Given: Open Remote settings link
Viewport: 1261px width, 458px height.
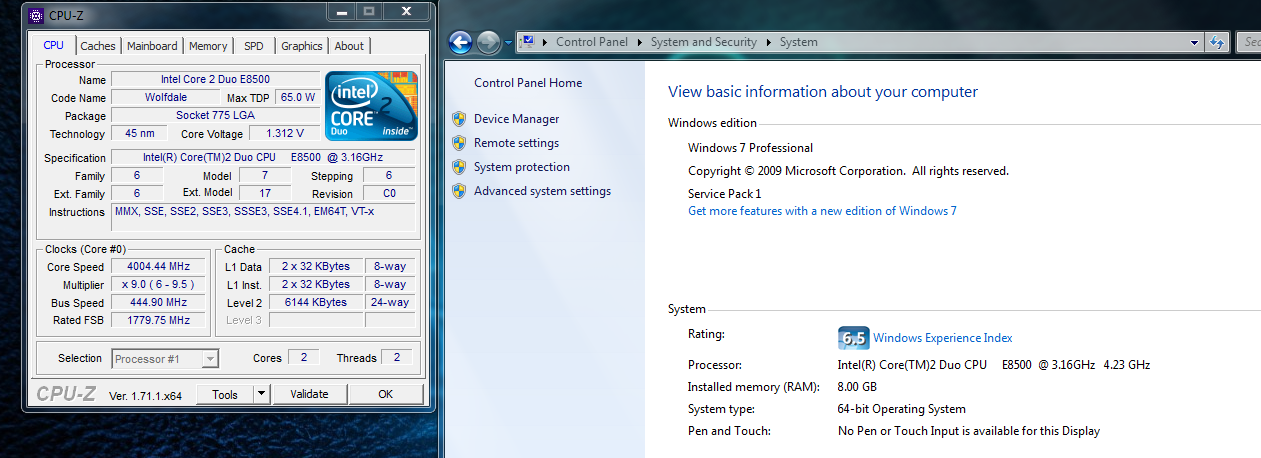Looking at the screenshot, I should (516, 143).
